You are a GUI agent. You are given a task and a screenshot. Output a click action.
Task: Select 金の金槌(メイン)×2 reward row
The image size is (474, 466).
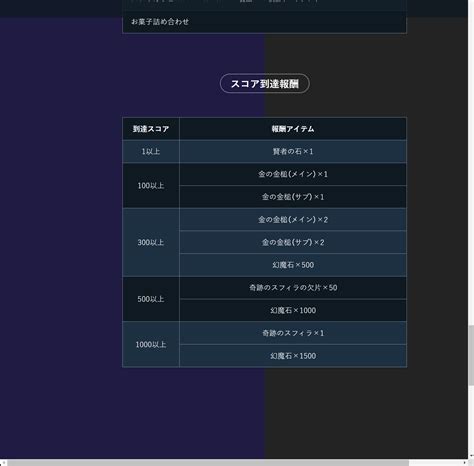click(x=293, y=219)
